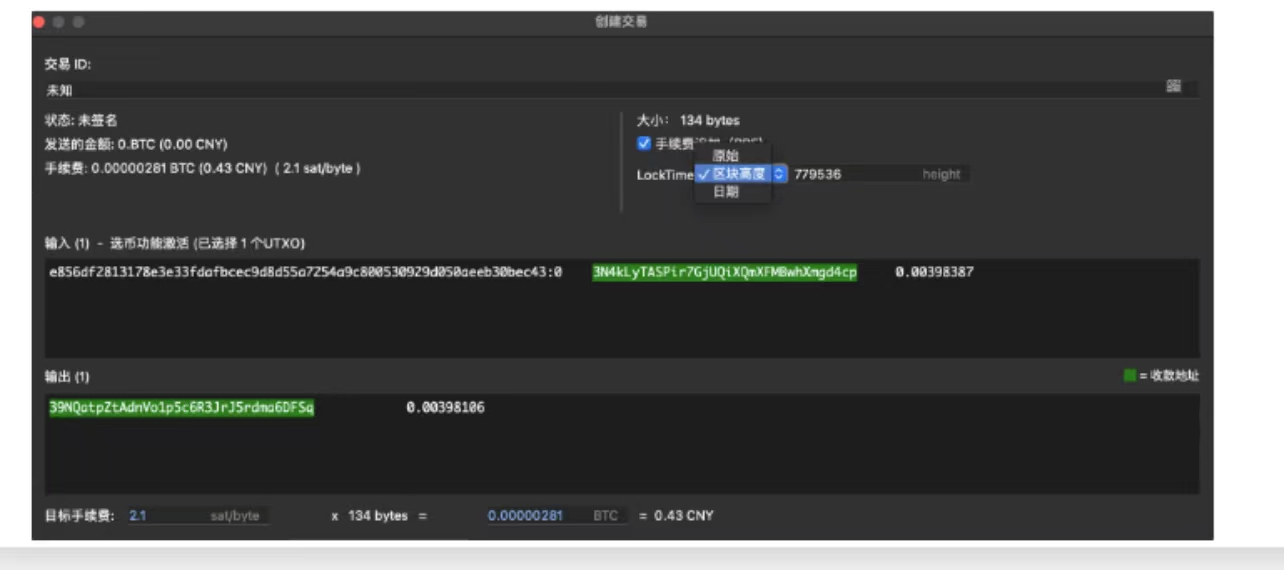This screenshot has width=1284, height=570.
Task: Toggle the 手续费 checkbox
Action: 644,143
